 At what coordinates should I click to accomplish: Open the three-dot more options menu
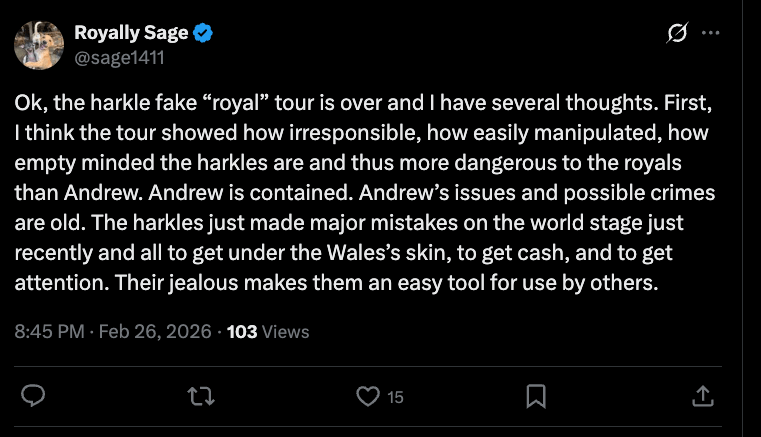pos(711,33)
